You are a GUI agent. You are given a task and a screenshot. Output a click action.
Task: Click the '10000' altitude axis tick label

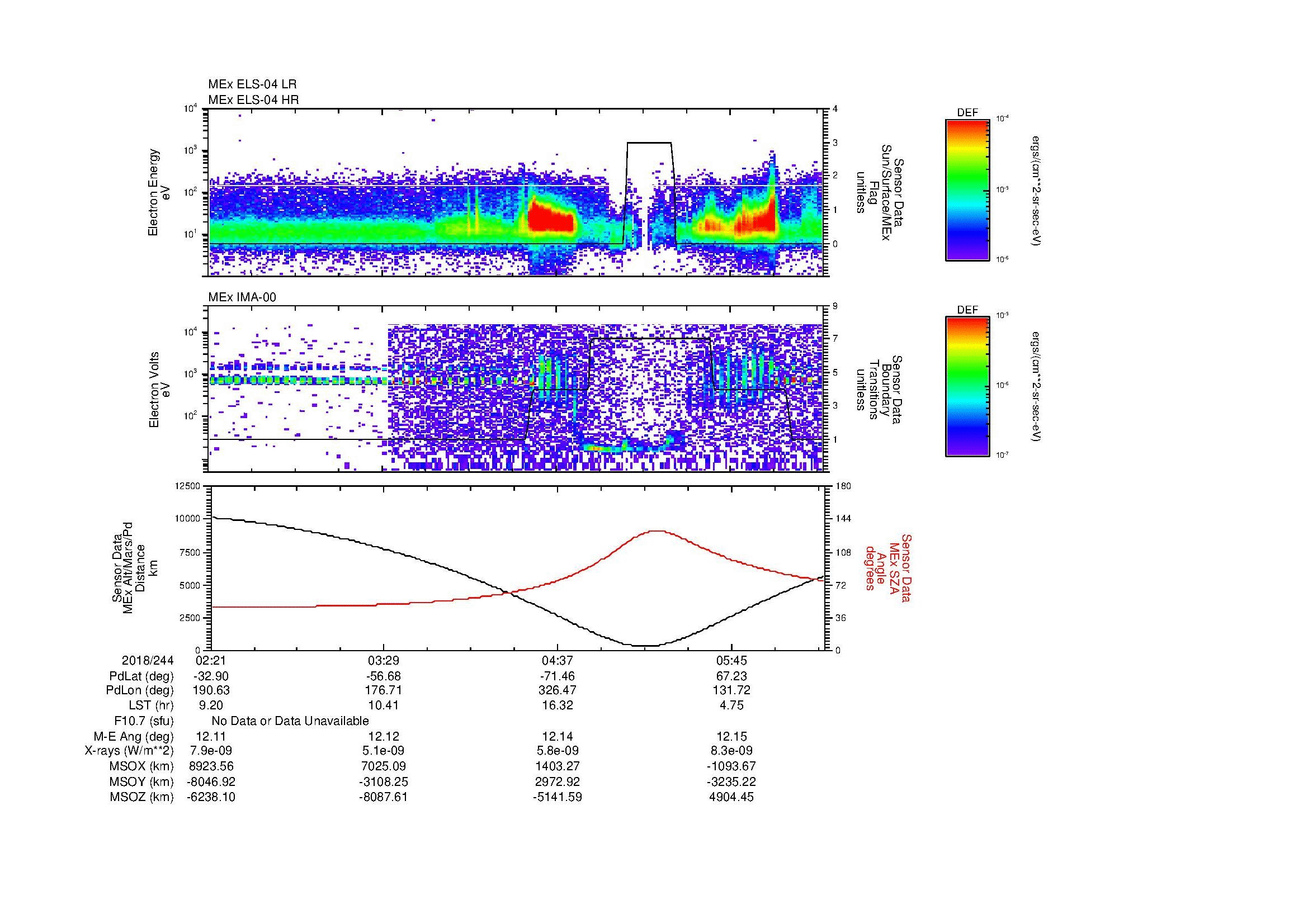(188, 519)
